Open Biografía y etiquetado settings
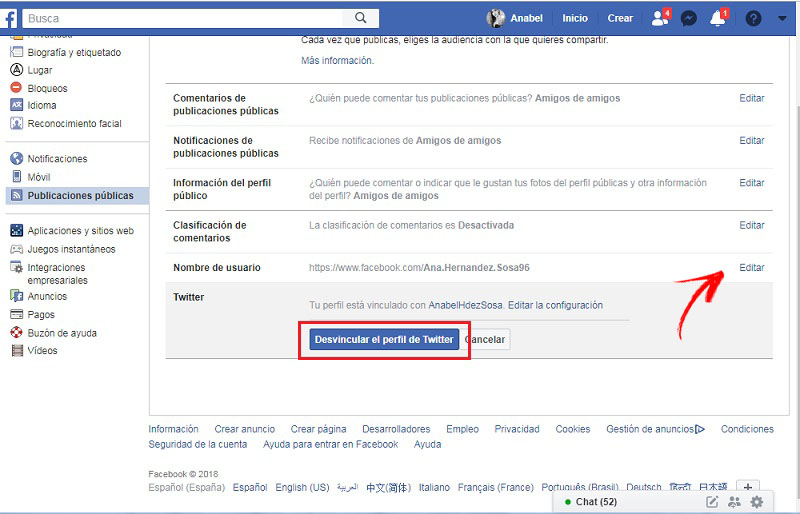Image resolution: width=800 pixels, height=514 pixels. (x=74, y=52)
